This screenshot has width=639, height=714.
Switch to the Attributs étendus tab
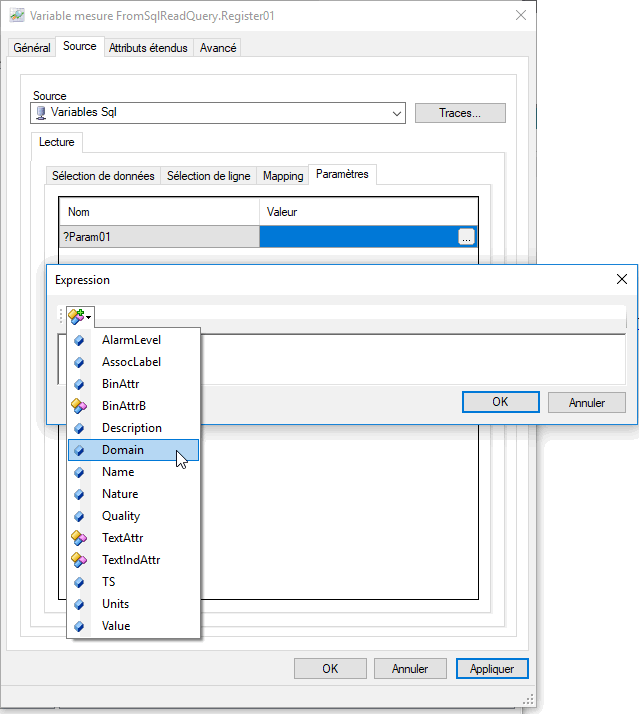point(148,48)
